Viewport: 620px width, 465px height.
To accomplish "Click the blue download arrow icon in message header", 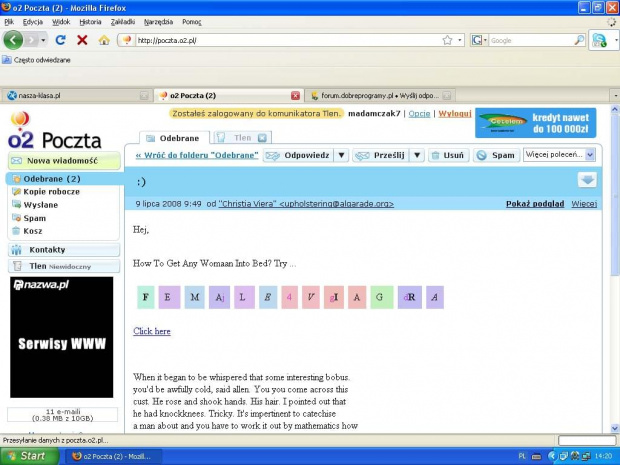I will click(587, 180).
